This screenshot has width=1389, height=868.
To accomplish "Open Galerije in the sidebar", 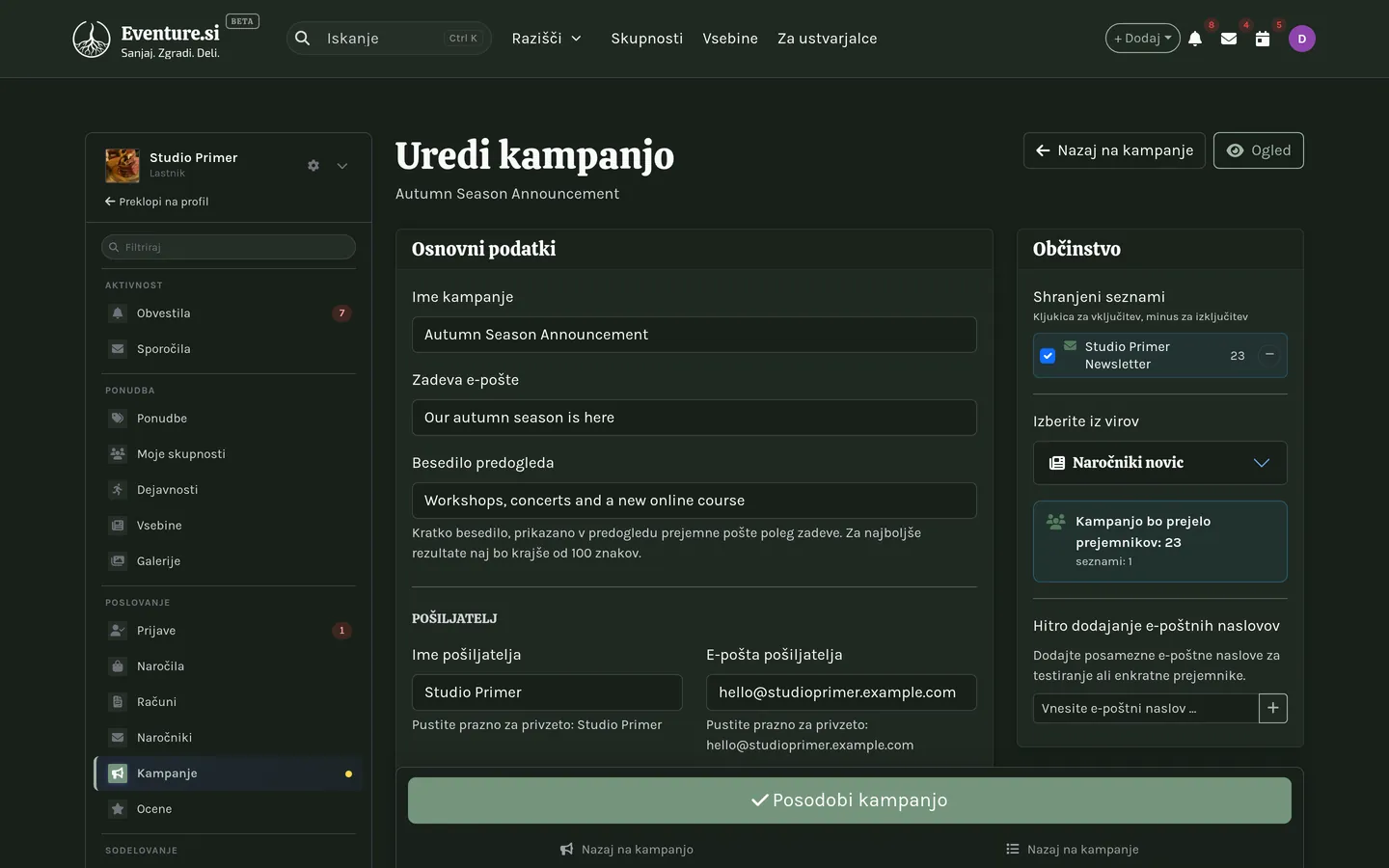I will click(229, 561).
